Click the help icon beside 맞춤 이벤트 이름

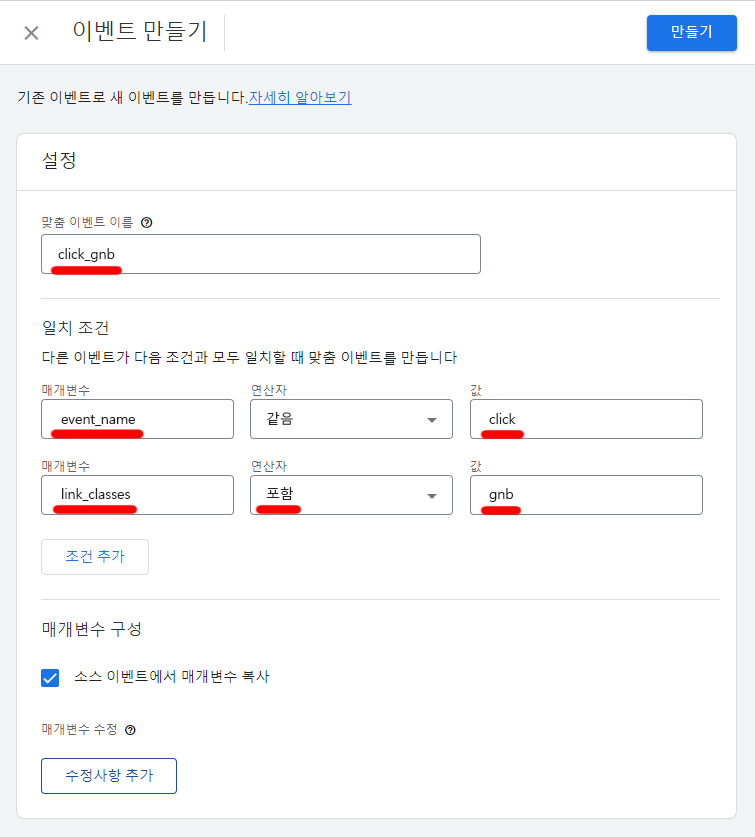(x=147, y=223)
